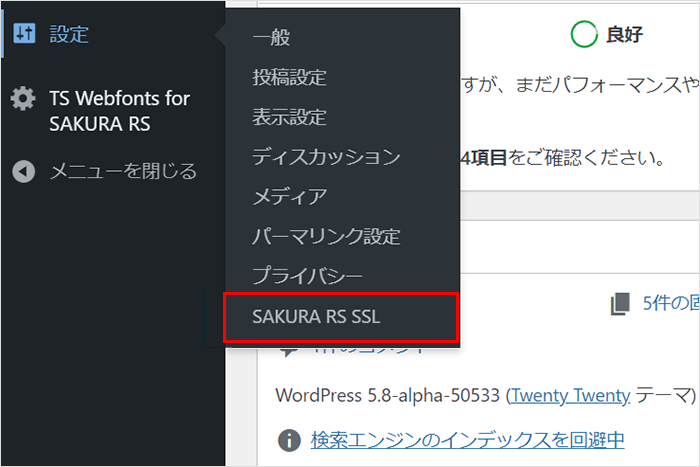The width and height of the screenshot is (700, 467).
Task: Open 検索エンジンのインデックスを回避中 link
Action: click(467, 439)
